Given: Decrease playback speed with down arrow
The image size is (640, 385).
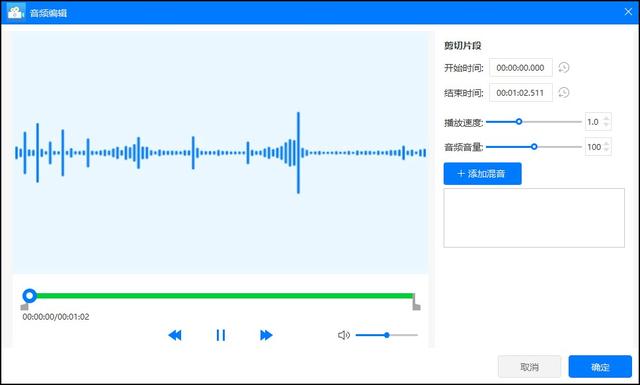Looking at the screenshot, I should pyautogui.click(x=606, y=125).
